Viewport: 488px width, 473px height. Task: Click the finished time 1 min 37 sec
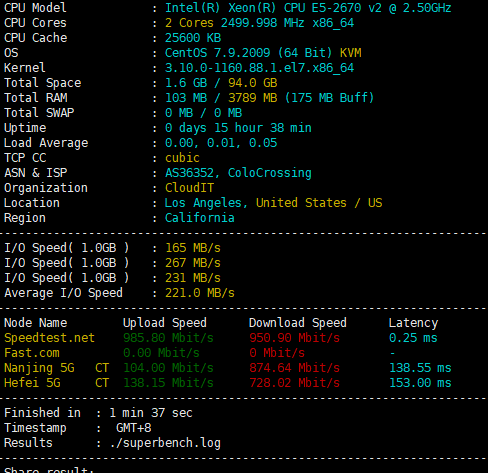pyautogui.click(x=151, y=413)
